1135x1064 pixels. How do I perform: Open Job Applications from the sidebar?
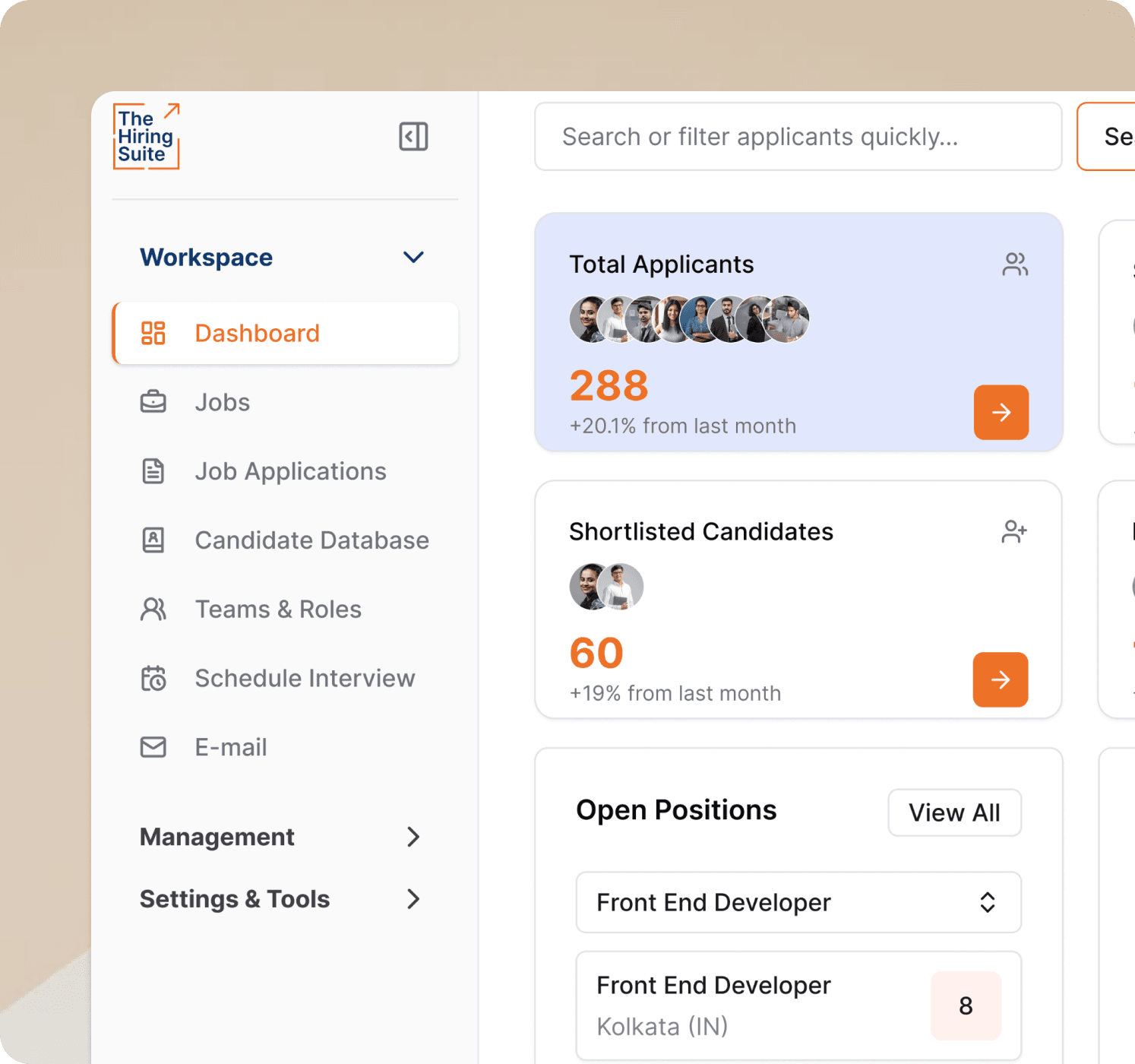(290, 471)
